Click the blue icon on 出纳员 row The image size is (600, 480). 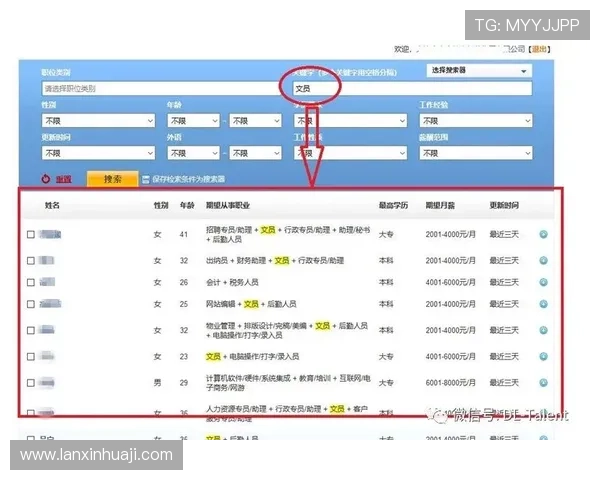click(543, 260)
